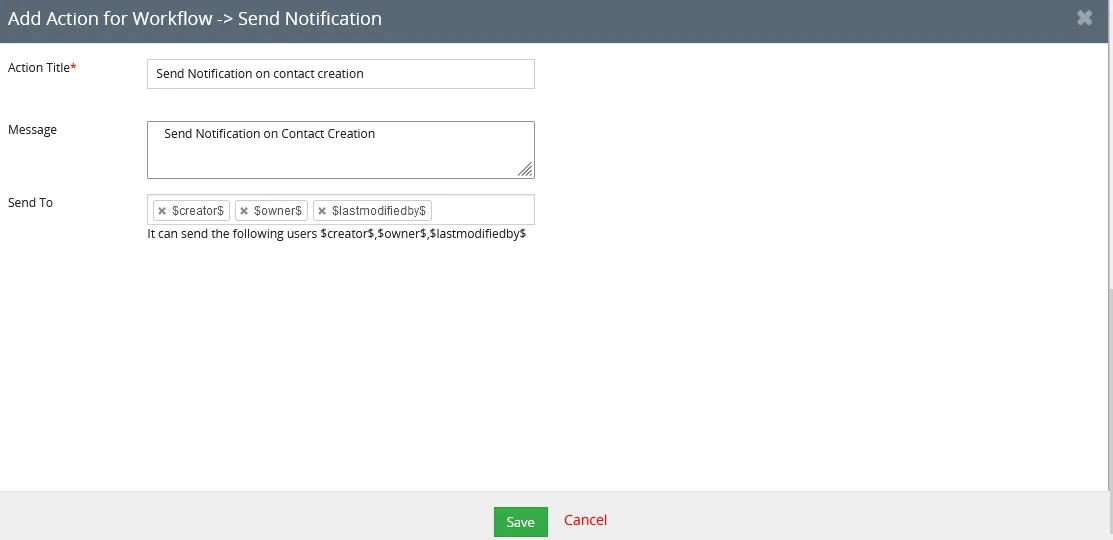1113x540 pixels.
Task: Click the Send To label
Action: tap(31, 203)
